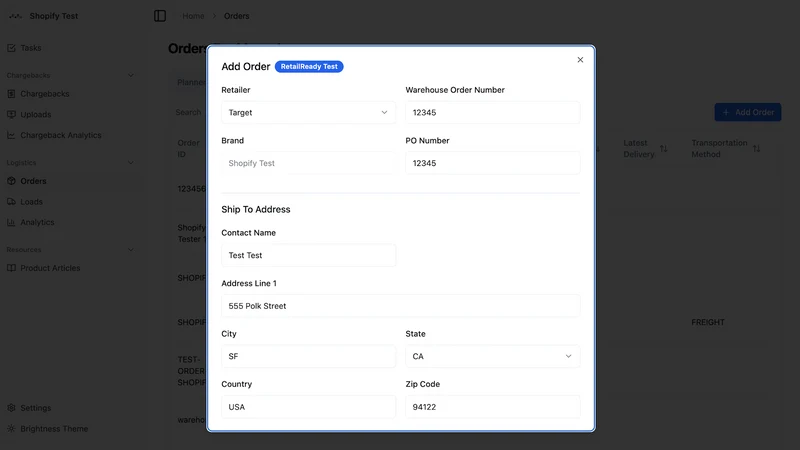Open Product Articles in sidebar
This screenshot has width=800, height=450.
50,268
